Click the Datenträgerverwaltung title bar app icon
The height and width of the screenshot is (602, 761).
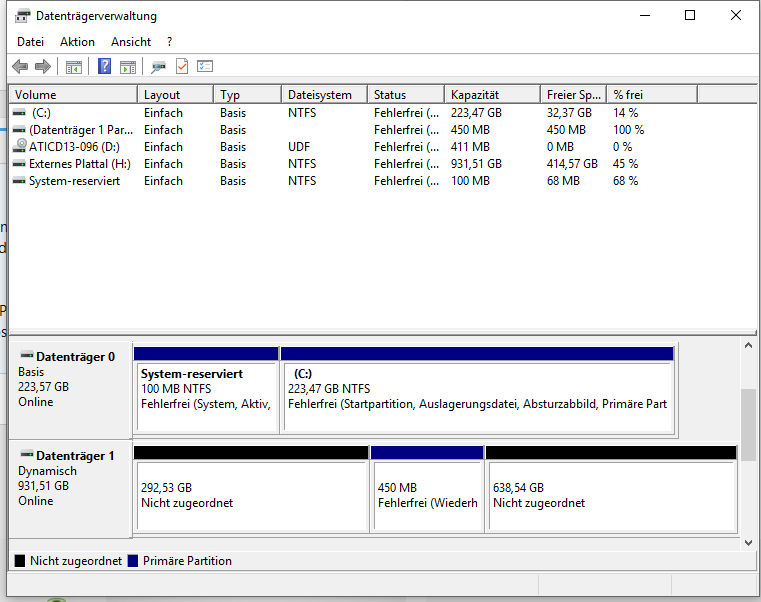pos(22,16)
